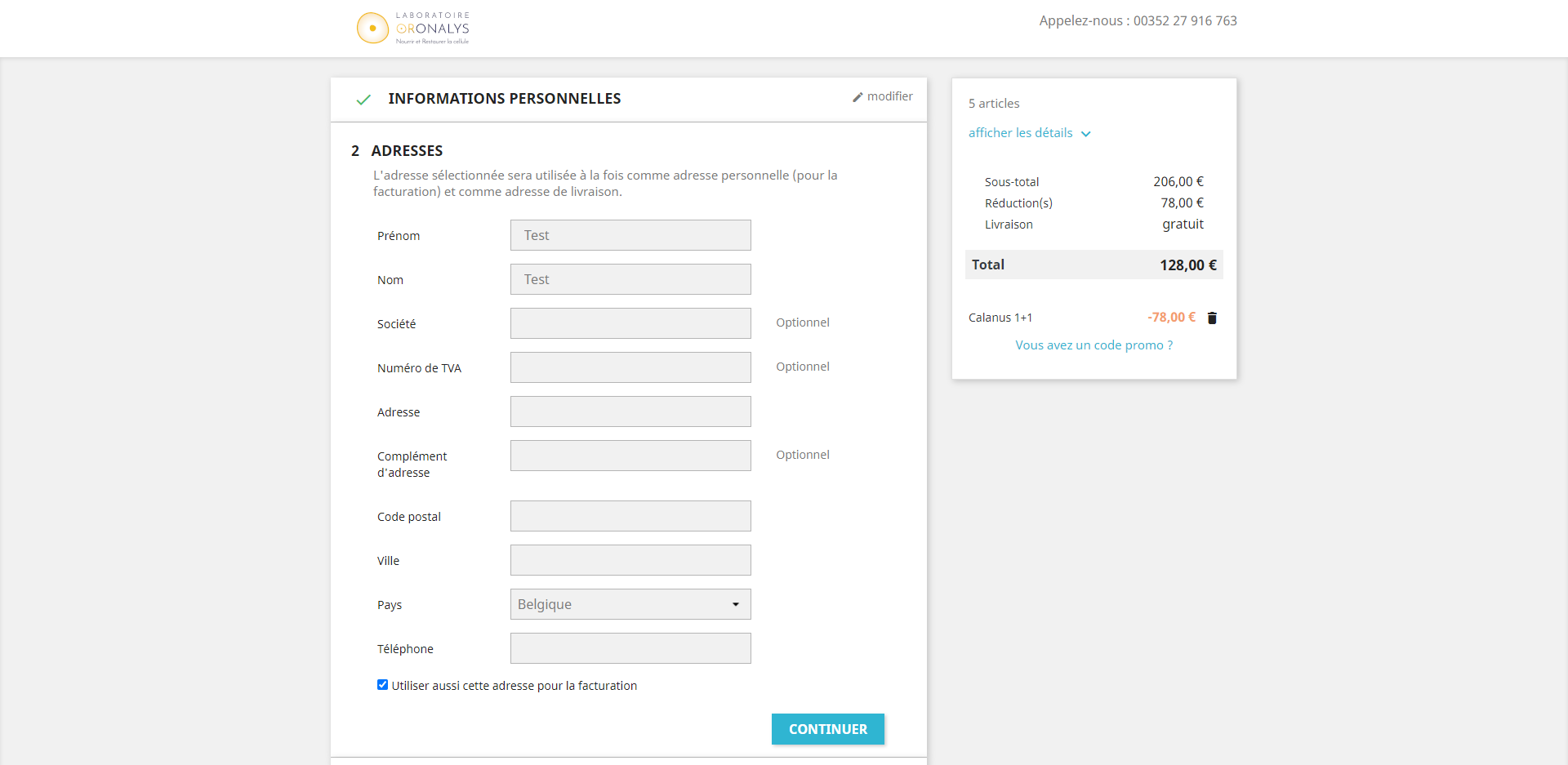Viewport: 1568px width, 765px height.
Task: Uncheck use address for billing checkbox
Action: point(382,685)
